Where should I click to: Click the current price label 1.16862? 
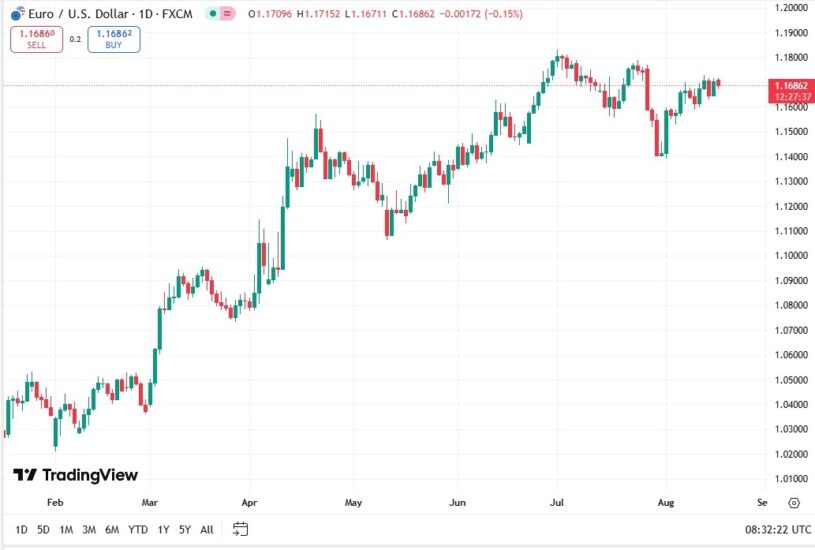[789, 86]
